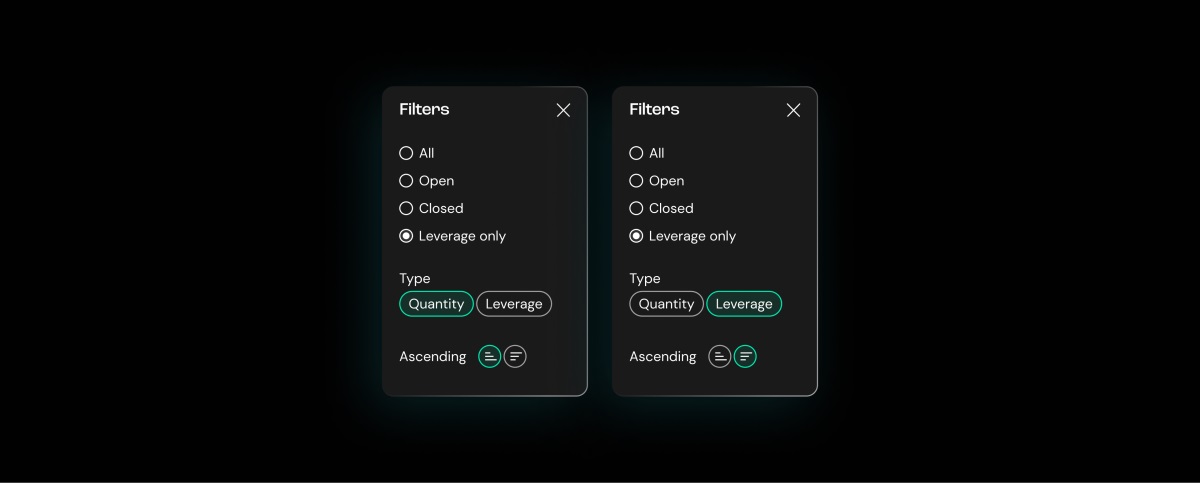Close the right Filters panel

[x=793, y=110]
